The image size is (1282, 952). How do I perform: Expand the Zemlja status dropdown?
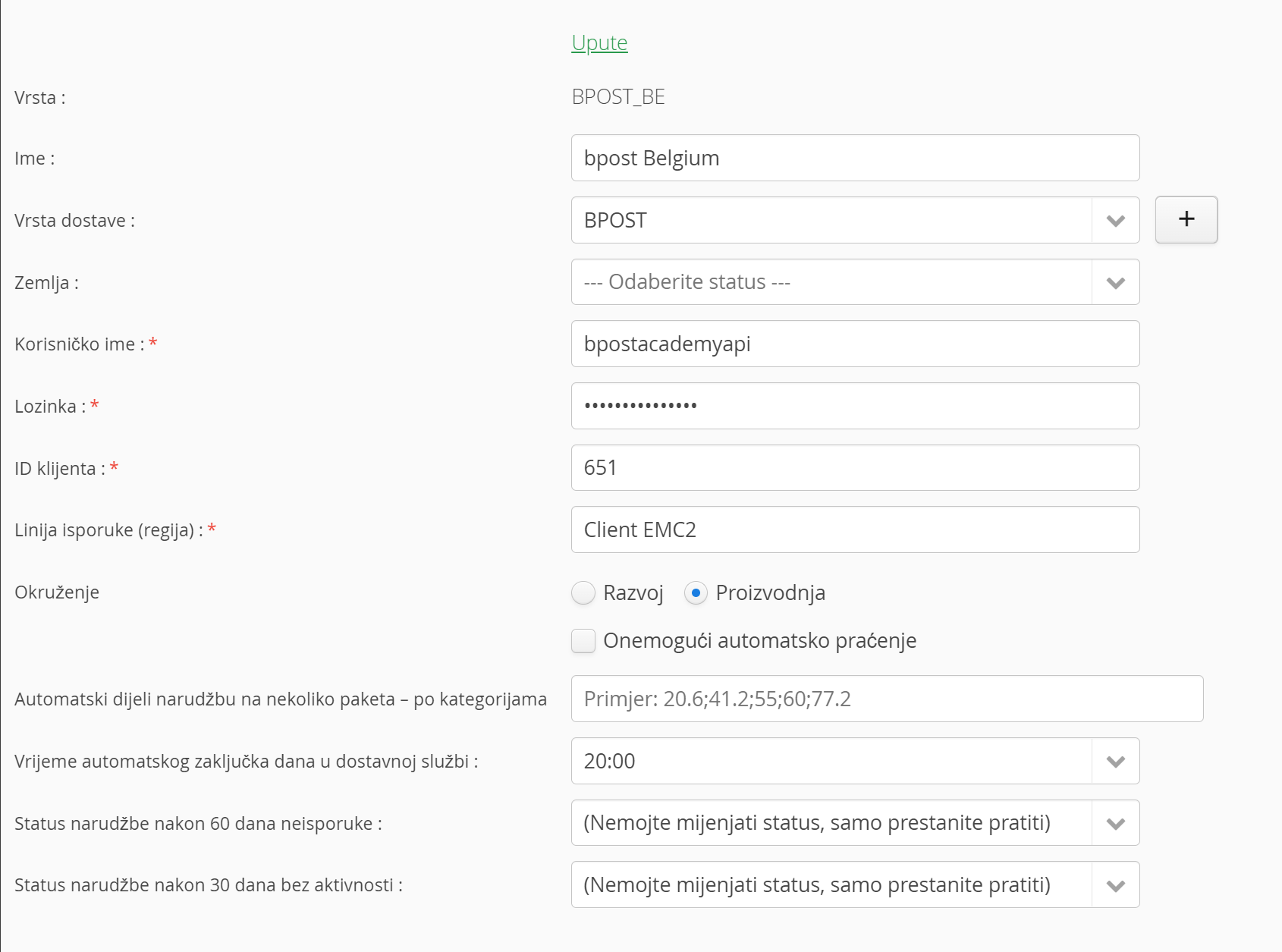pos(855,282)
